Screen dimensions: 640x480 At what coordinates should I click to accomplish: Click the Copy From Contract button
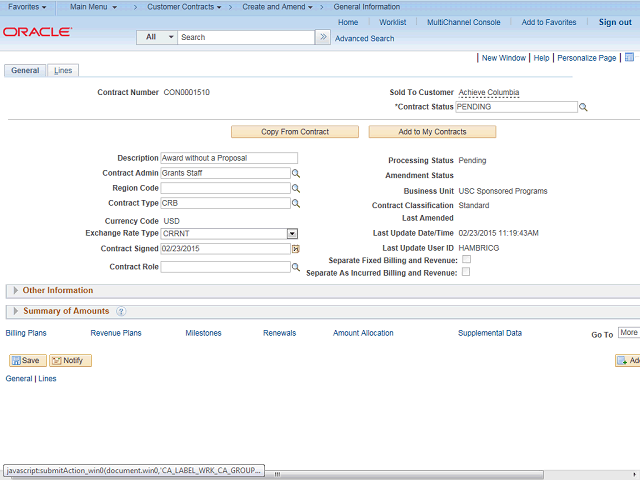coord(295,132)
